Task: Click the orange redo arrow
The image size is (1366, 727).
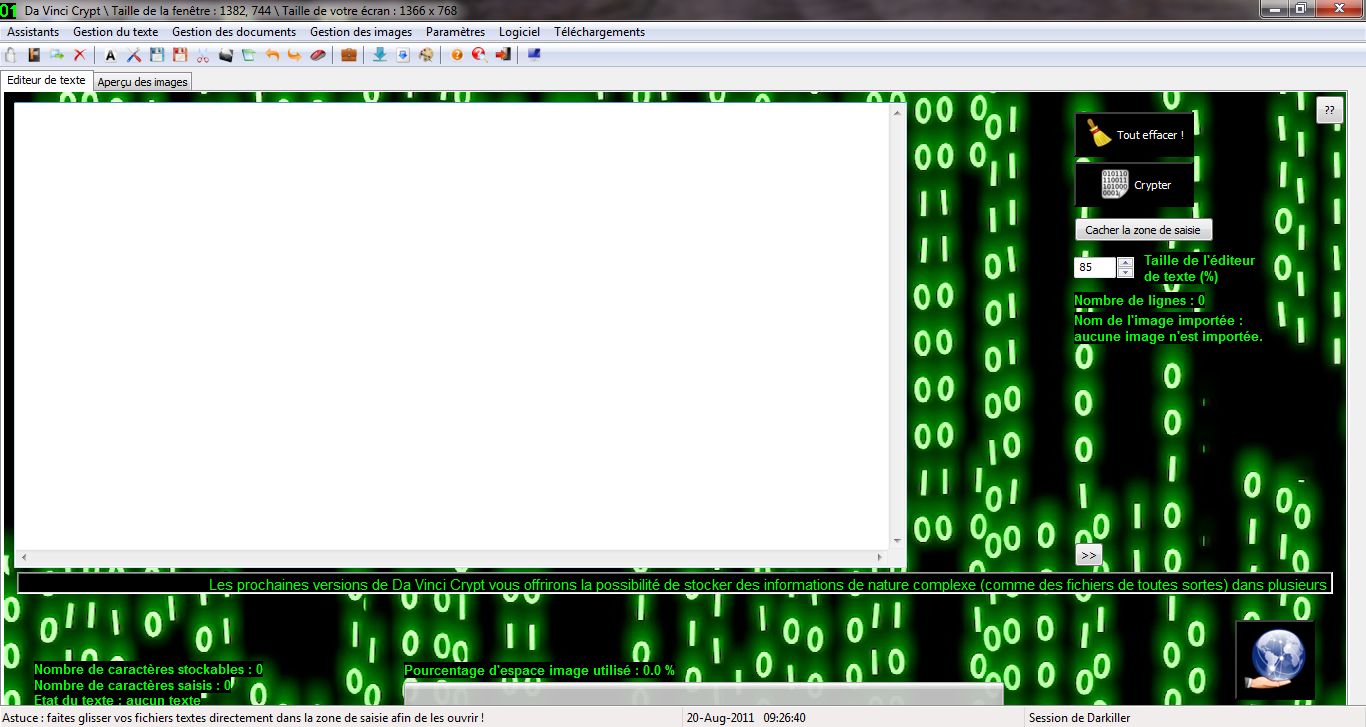Action: (x=294, y=55)
